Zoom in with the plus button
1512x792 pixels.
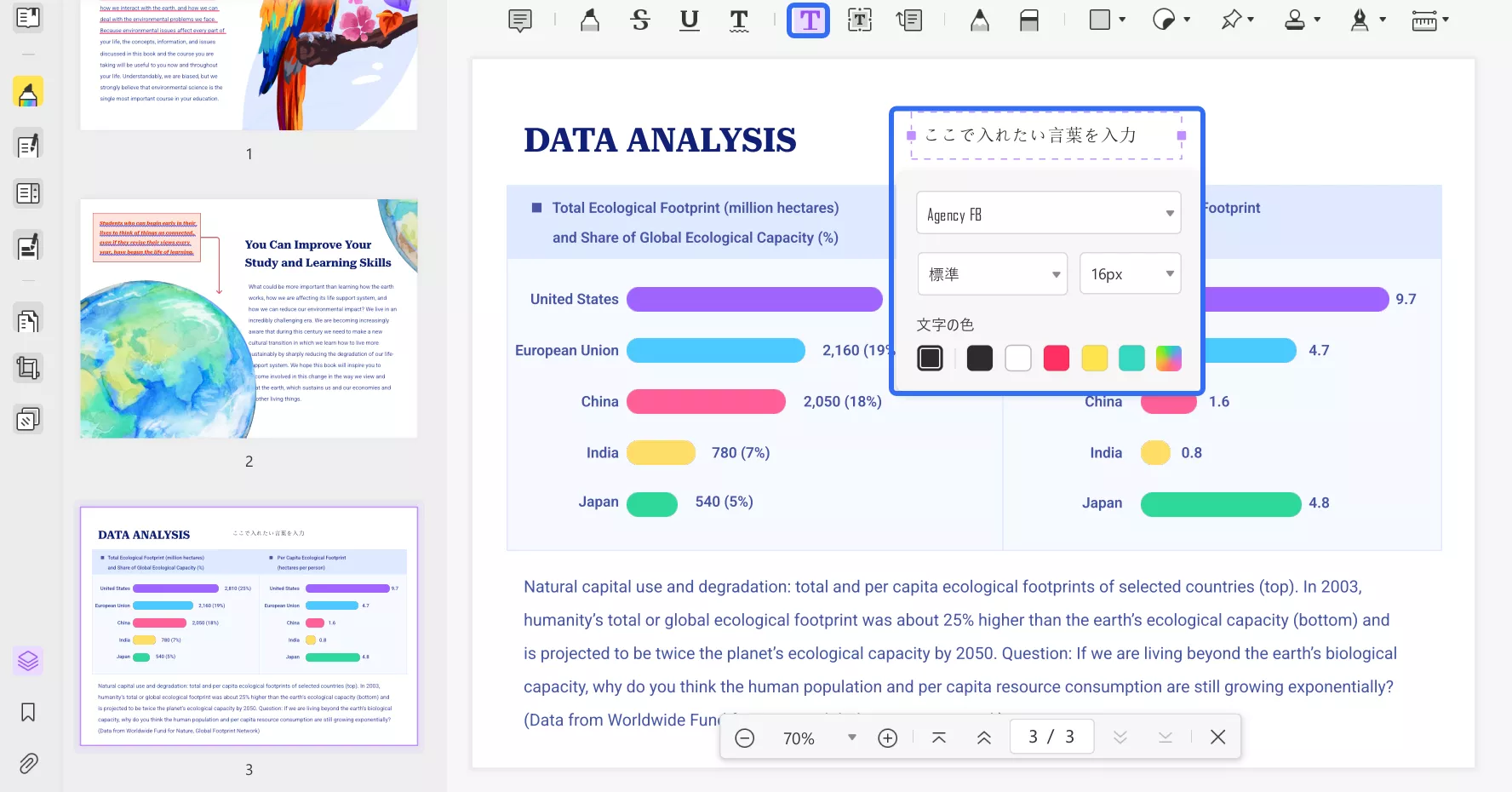point(888,738)
